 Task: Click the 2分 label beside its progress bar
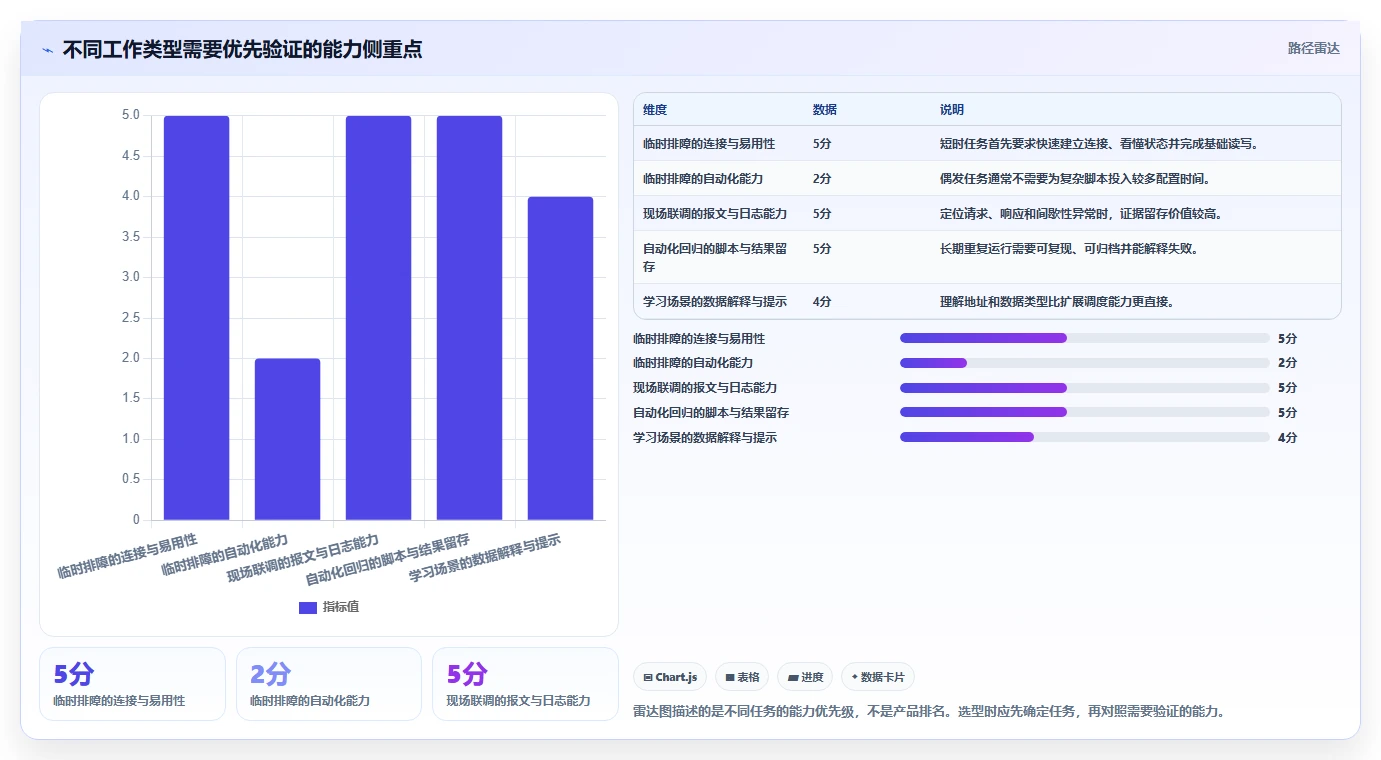[1287, 363]
